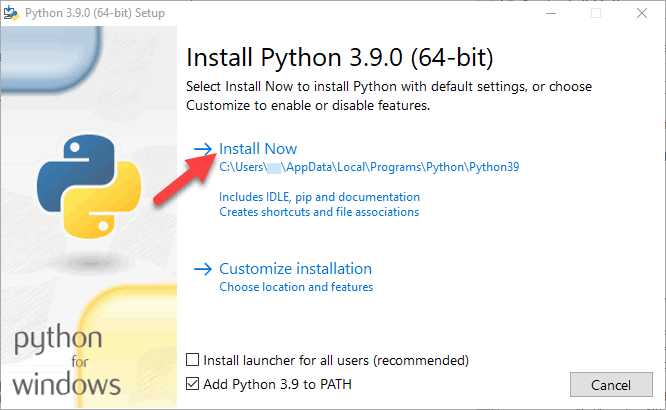The width and height of the screenshot is (666, 410).
Task: Click 'Install launcher for all users (recommended)' text
Action: [336, 360]
